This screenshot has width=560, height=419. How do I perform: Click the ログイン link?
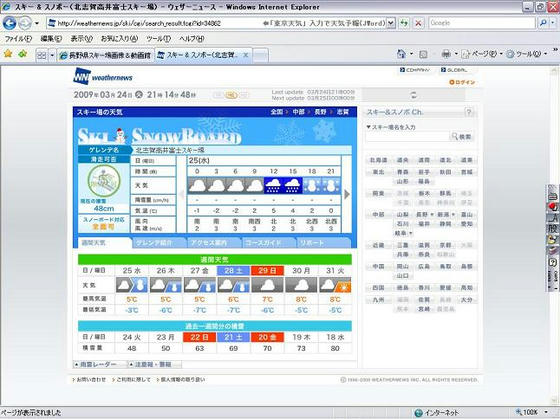[462, 82]
